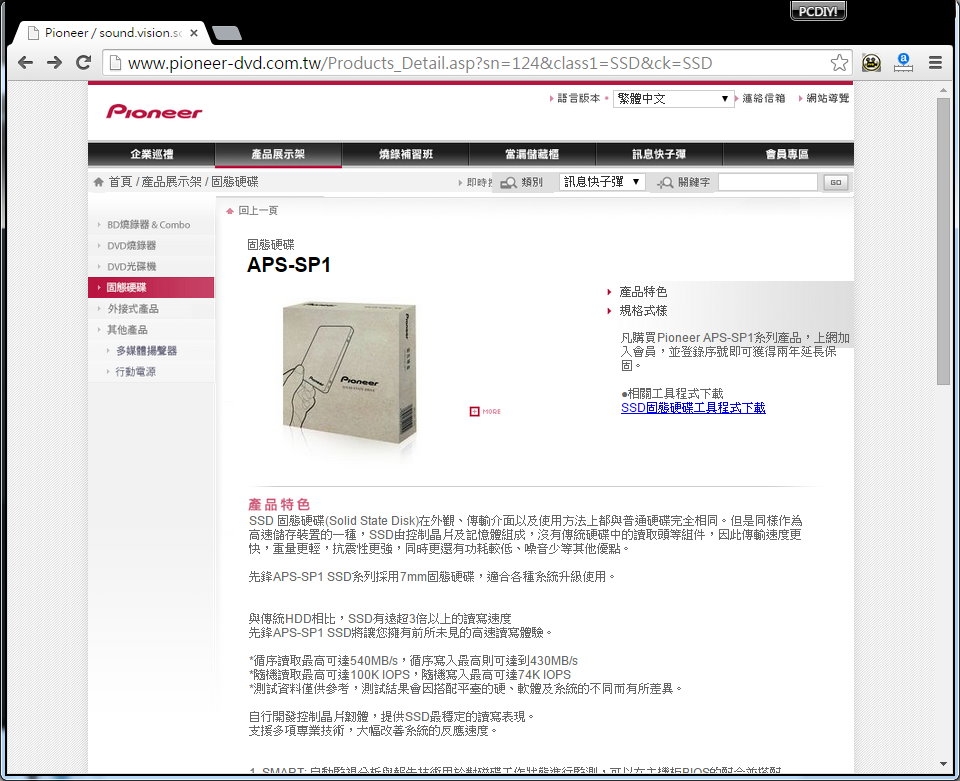Viewport: 960px width, 781px height.
Task: Click the APS-SP1 product box image
Action: click(349, 373)
